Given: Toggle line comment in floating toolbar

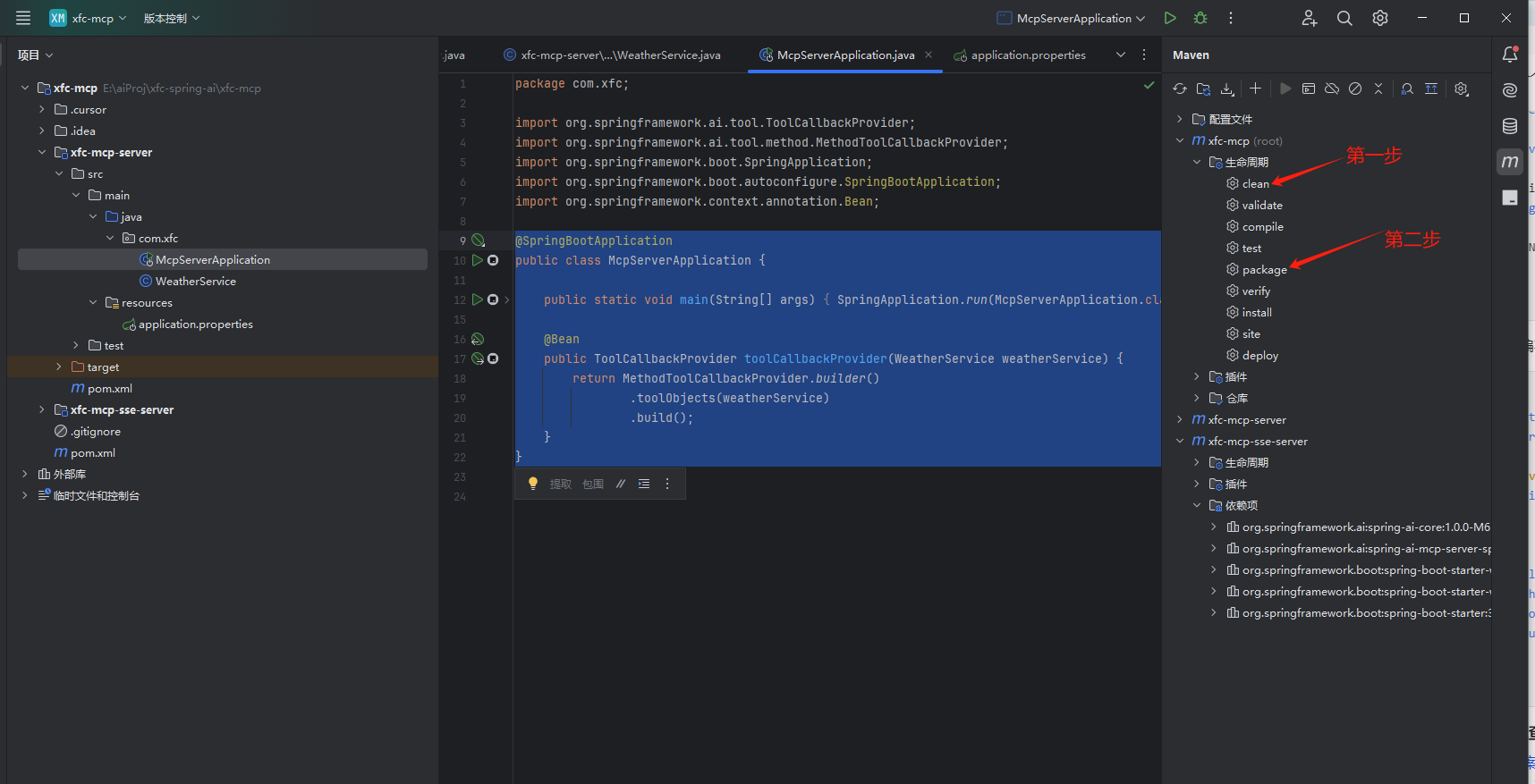Looking at the screenshot, I should [621, 484].
